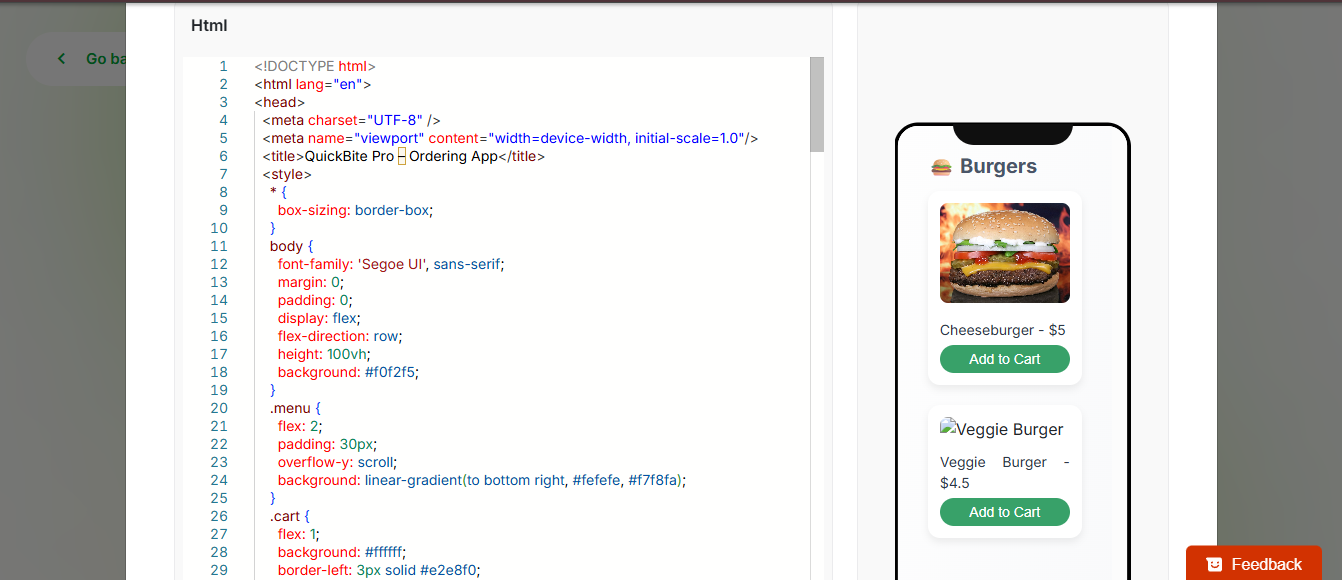Click the broken image icon on Veggie Burger card
The image size is (1342, 580).
point(946,428)
